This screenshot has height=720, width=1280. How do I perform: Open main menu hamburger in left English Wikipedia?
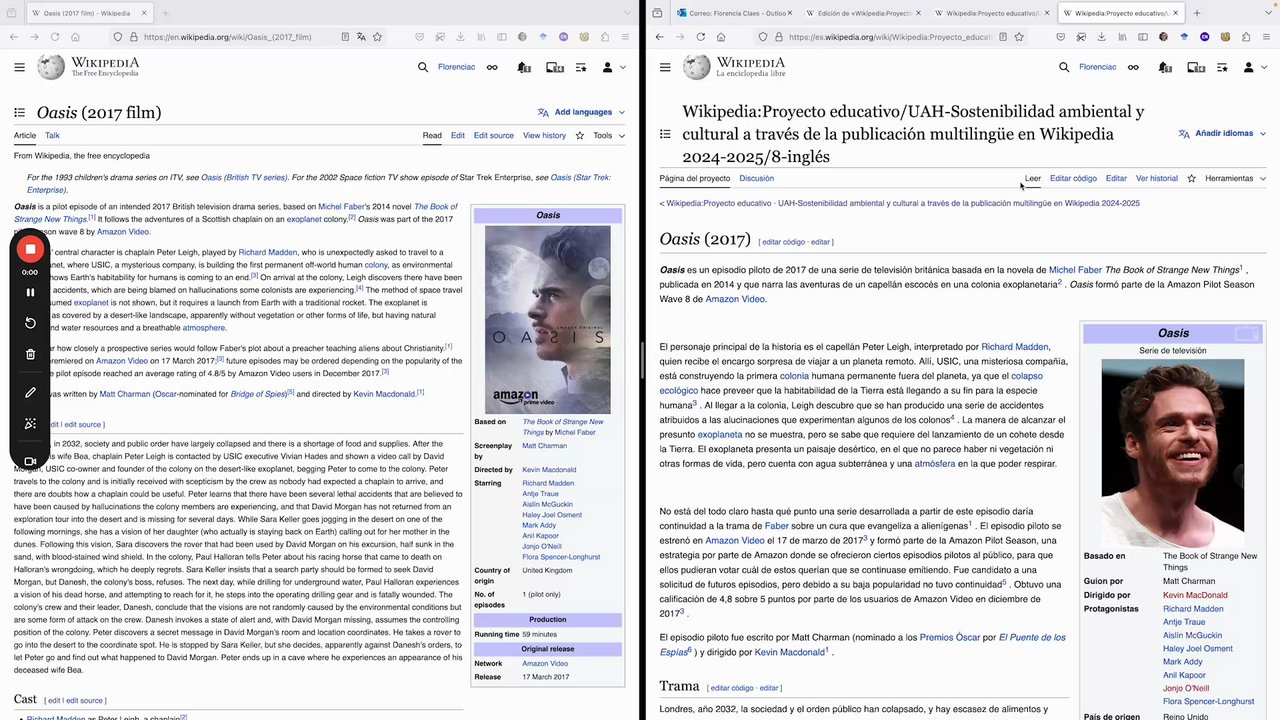(19, 67)
